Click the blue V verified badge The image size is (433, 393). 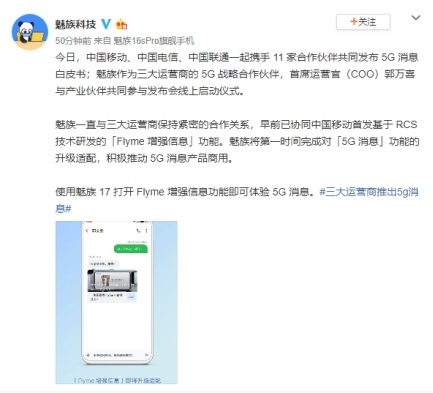(x=105, y=24)
